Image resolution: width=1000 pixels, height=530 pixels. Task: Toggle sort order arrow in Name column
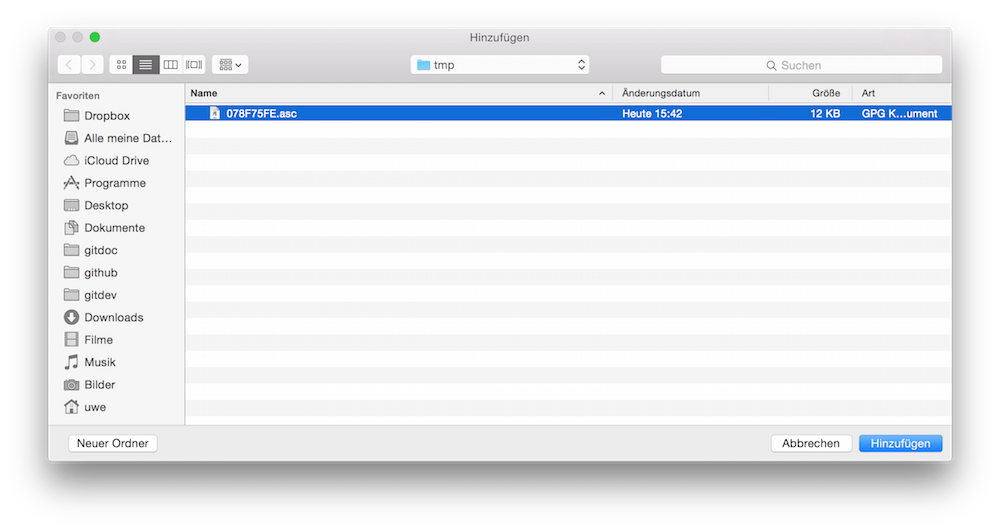point(601,93)
